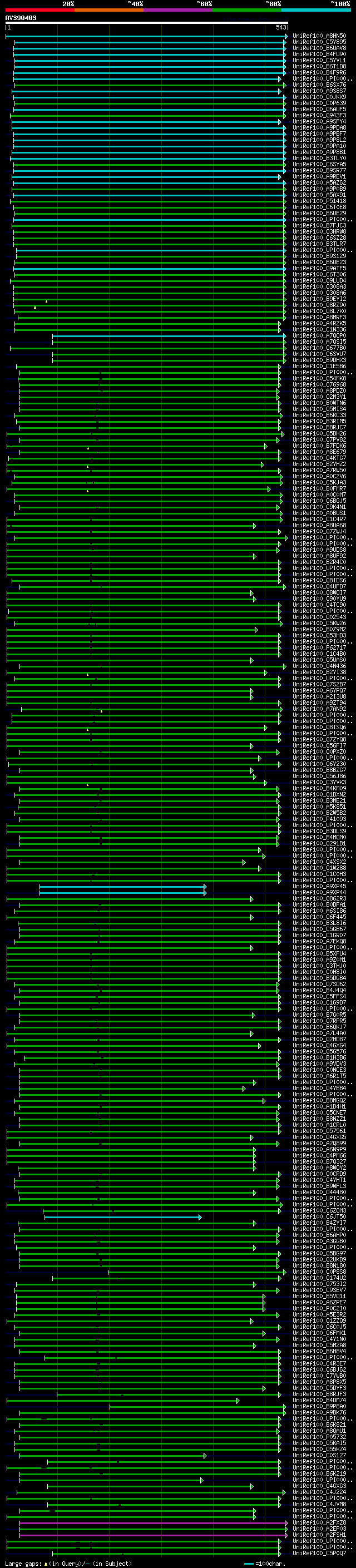356x1568 pixels.
Task: Click the white AV390403 query sequence bar
Action: [147, 23]
